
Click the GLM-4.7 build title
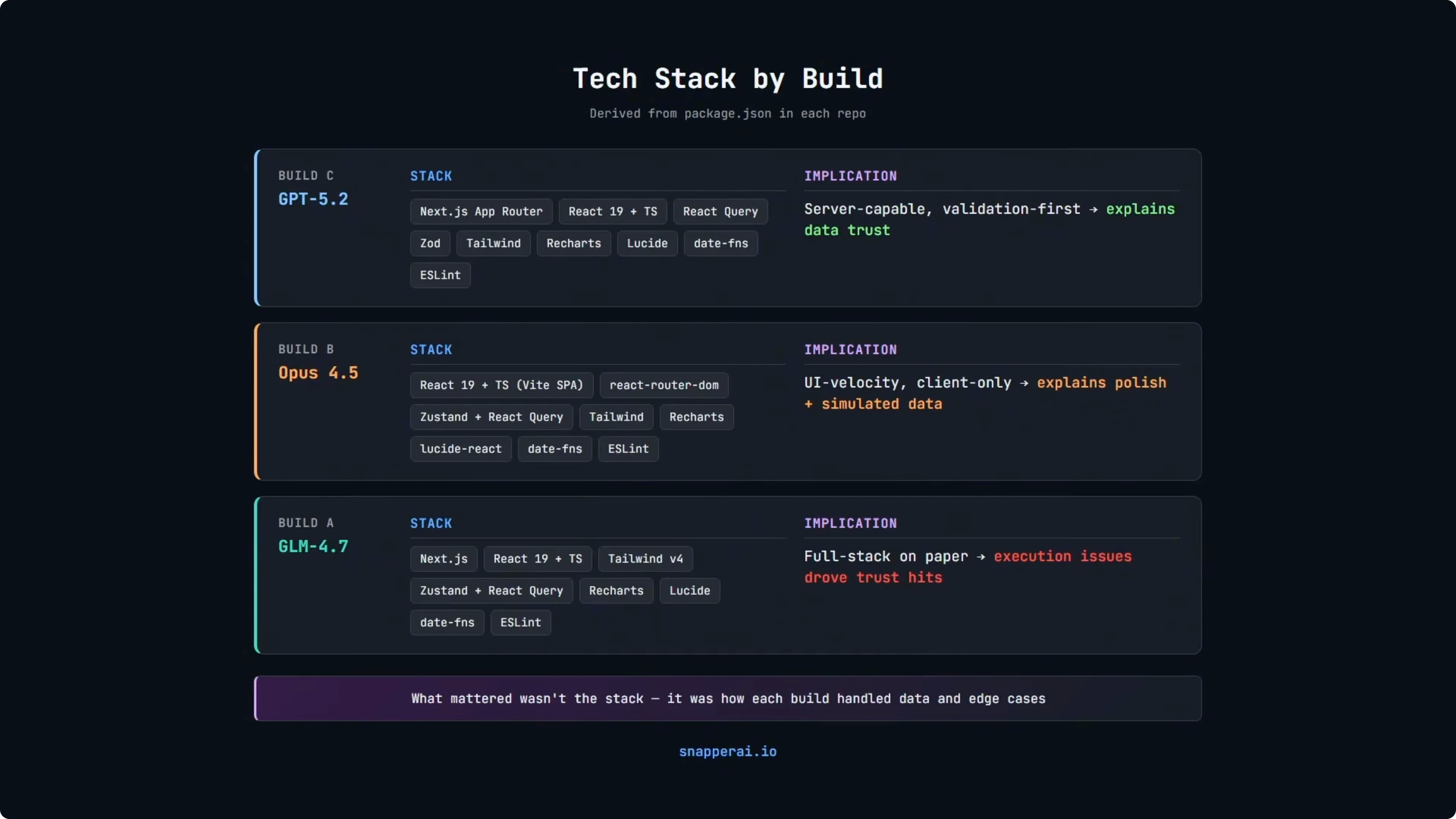tap(313, 546)
